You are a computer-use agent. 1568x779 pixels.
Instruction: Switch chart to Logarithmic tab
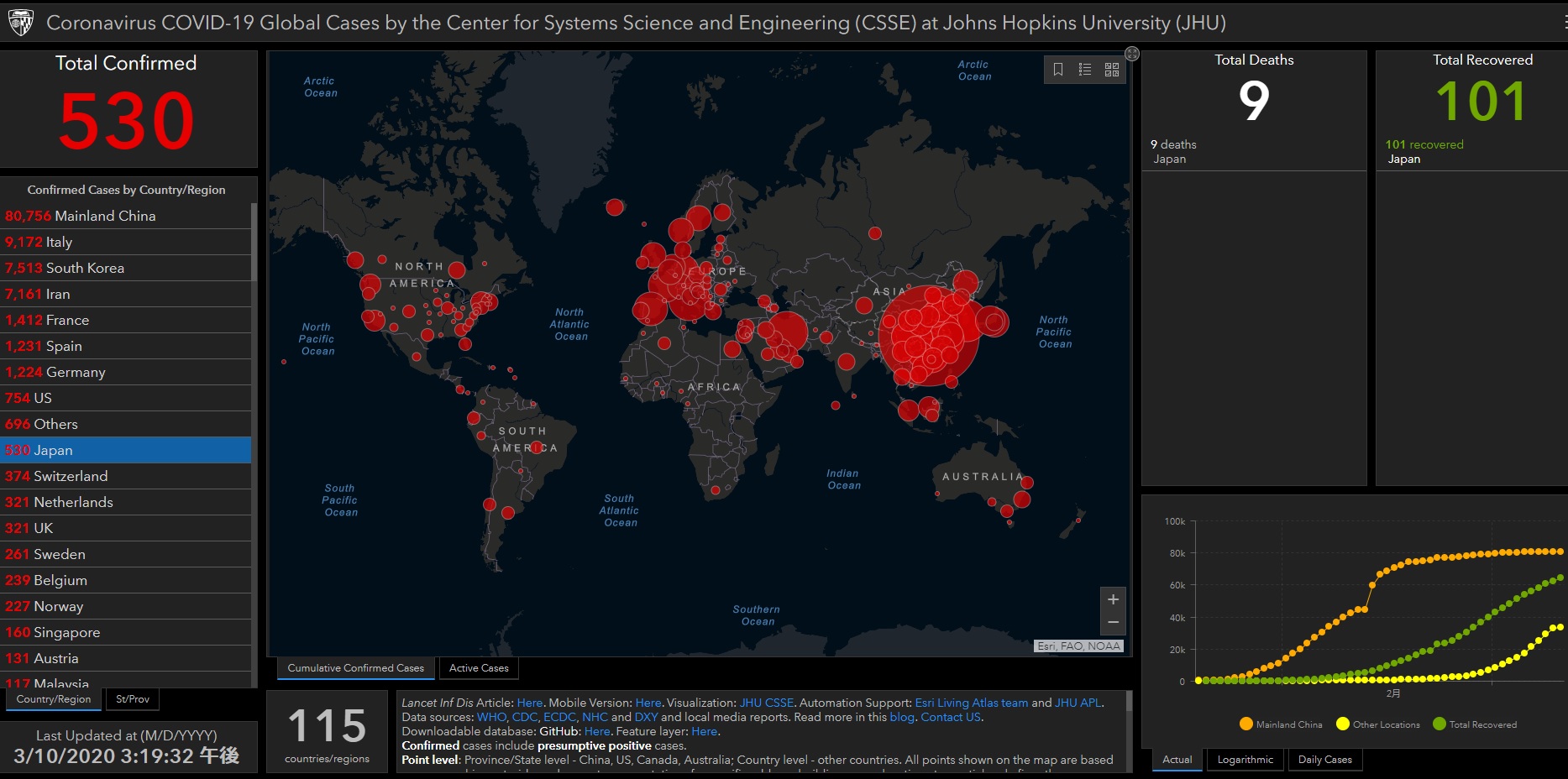1245,760
